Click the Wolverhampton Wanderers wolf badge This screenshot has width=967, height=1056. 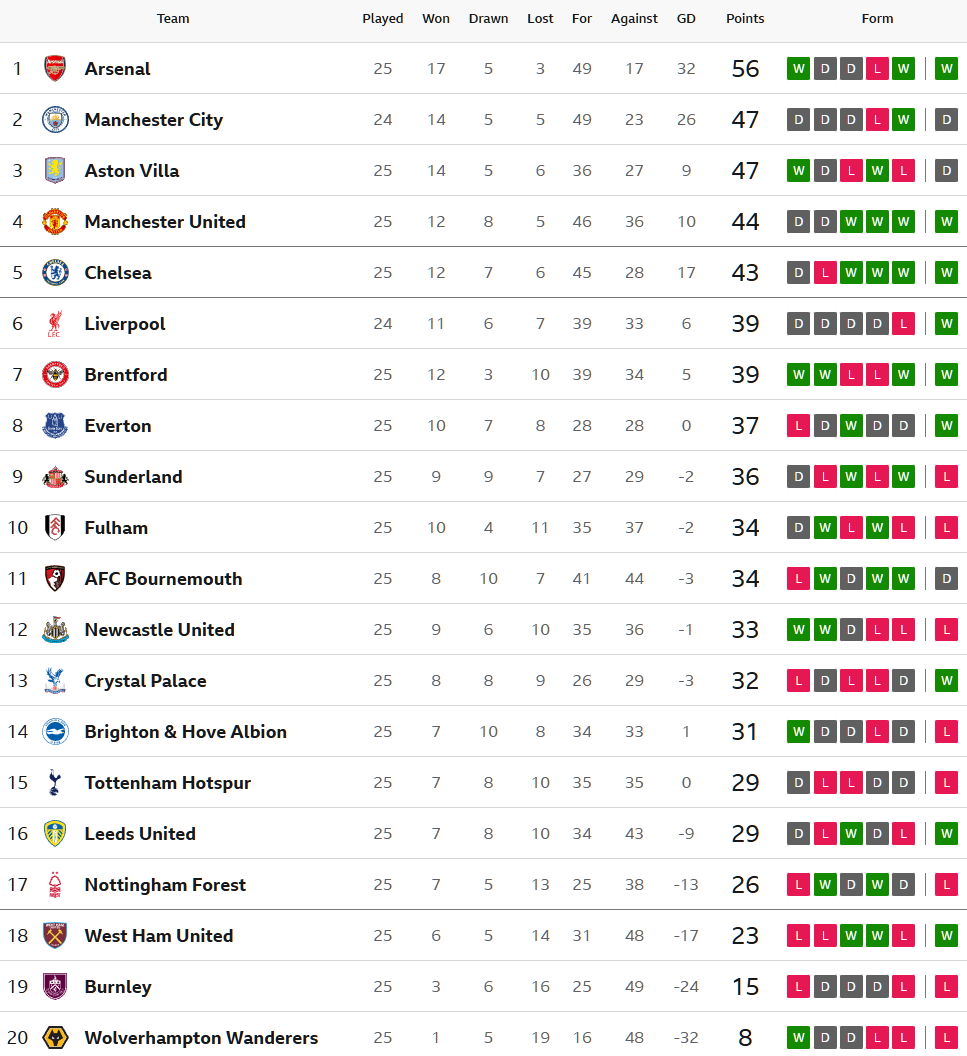pos(55,1038)
